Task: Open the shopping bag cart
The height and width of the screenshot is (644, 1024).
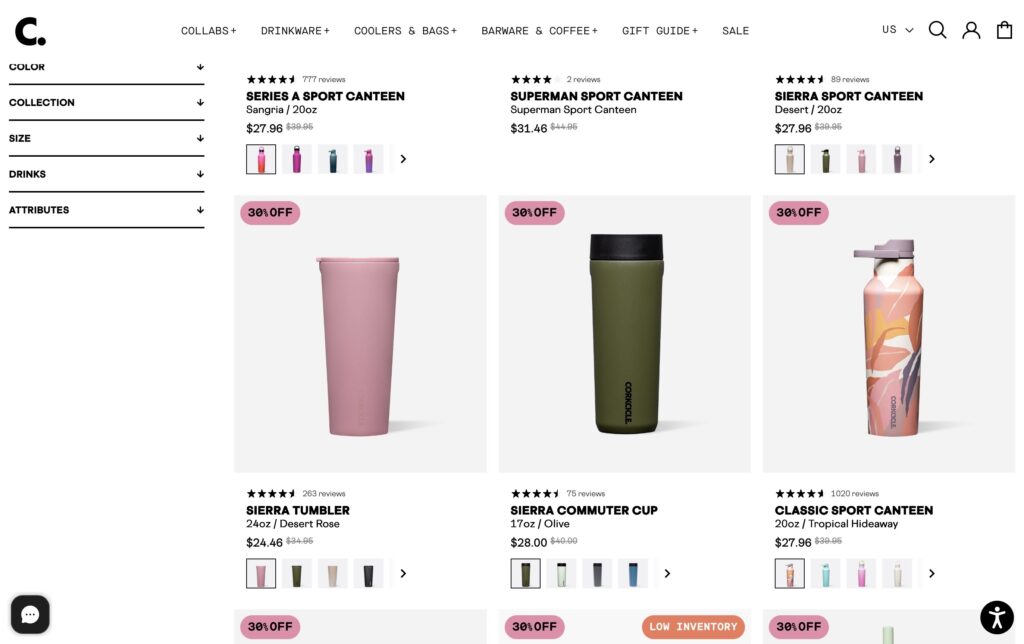Action: tap(1005, 30)
